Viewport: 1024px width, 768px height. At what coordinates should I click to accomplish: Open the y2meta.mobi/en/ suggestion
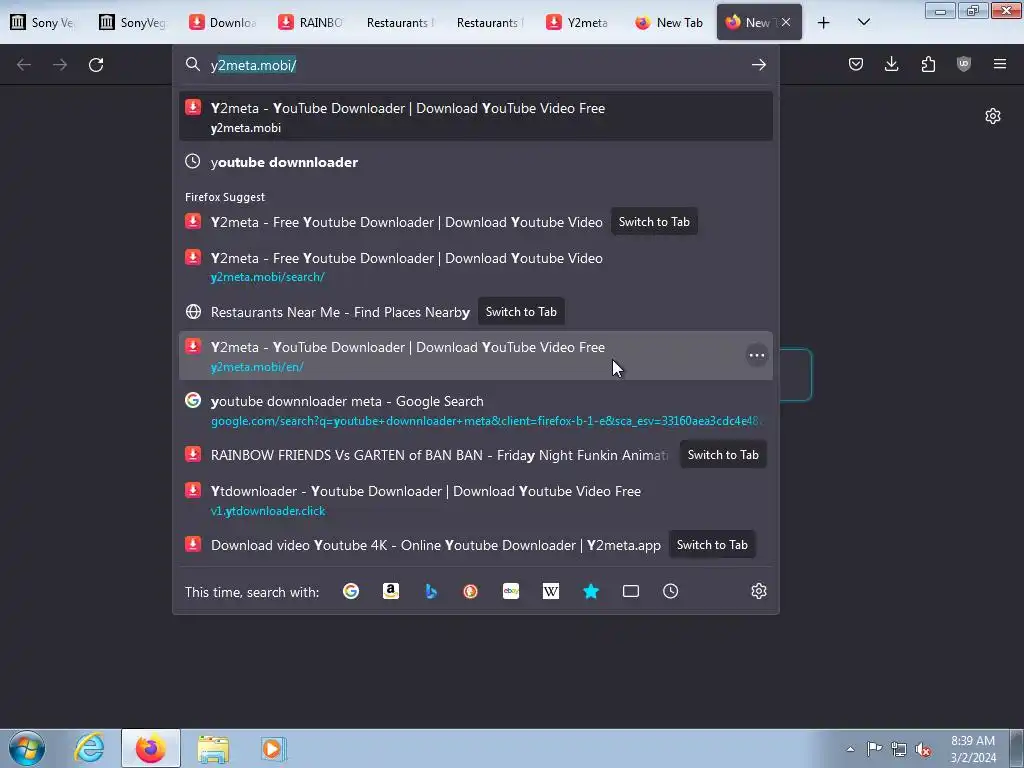click(475, 356)
